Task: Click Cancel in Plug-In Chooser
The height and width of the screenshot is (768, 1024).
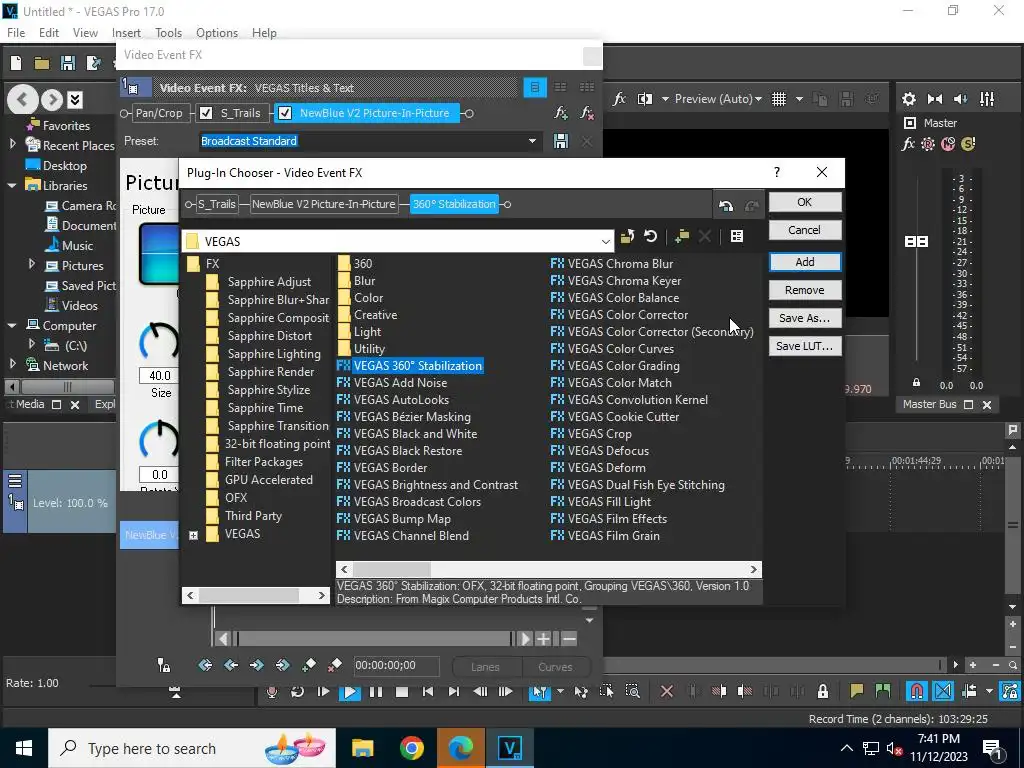Action: coord(805,230)
